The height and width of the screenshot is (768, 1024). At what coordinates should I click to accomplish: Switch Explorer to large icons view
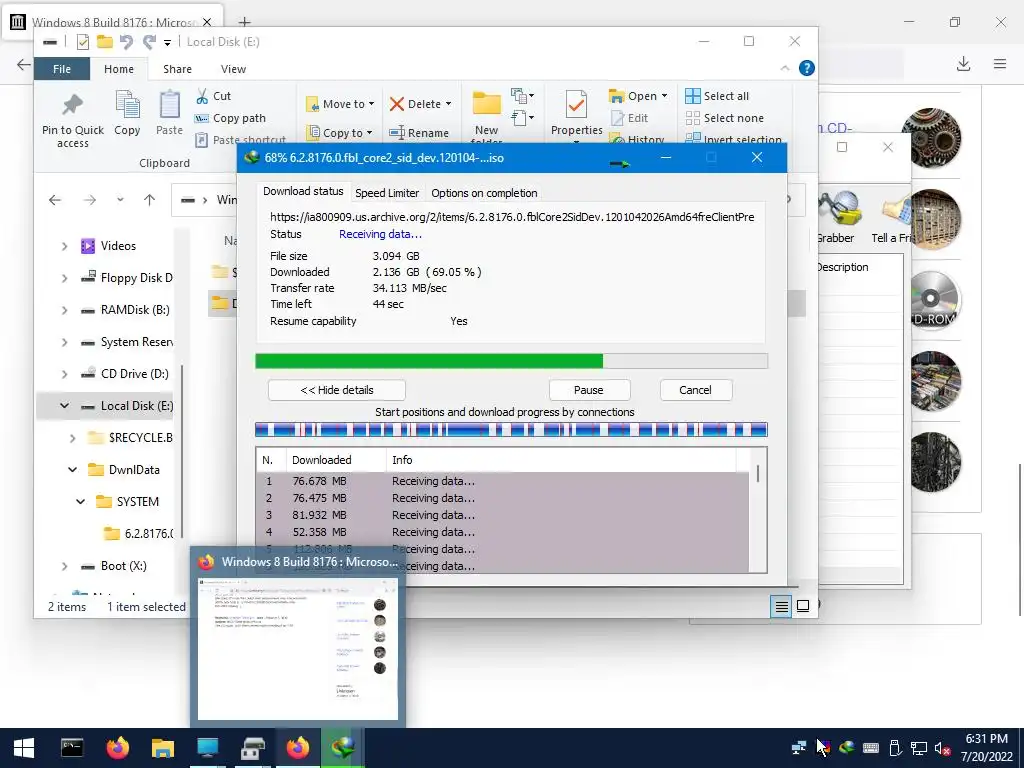[803, 607]
